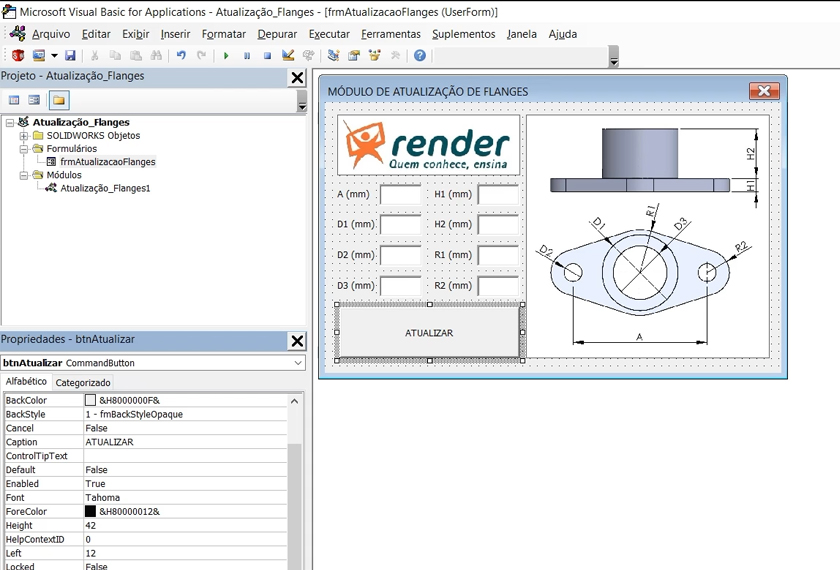Select the Atualização_Flanges1 module
Viewport: 840px width, 570px height.
coord(104,188)
